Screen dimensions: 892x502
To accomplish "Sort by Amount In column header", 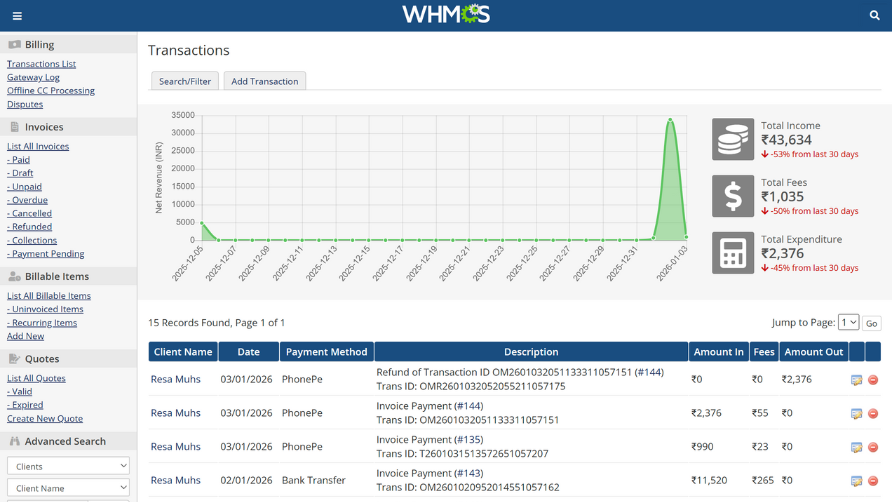I will tap(718, 352).
